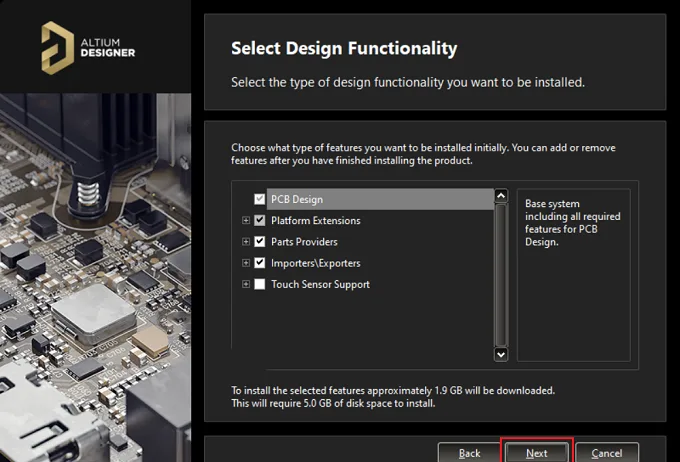Select the PCB Design row
Screen dimensions: 680x462
[380, 199]
